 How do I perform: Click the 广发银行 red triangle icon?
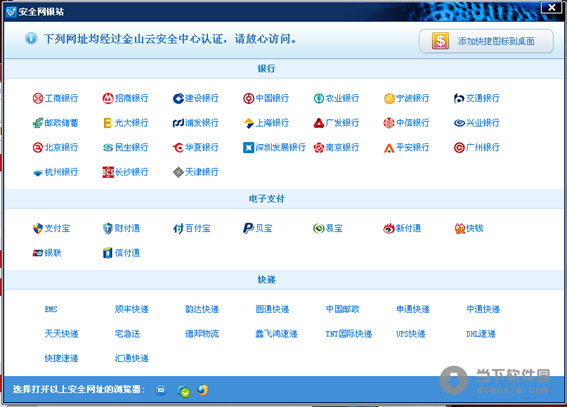pos(319,123)
